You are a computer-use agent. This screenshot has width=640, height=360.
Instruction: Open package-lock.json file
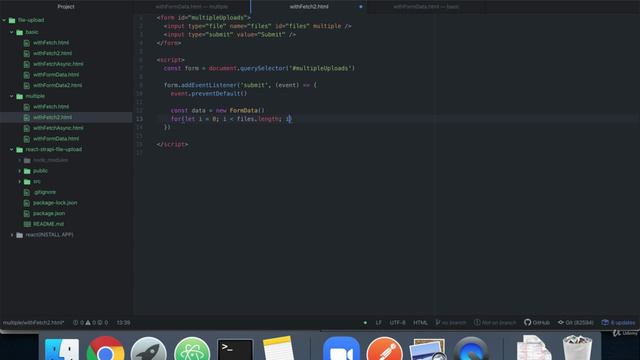(55, 203)
